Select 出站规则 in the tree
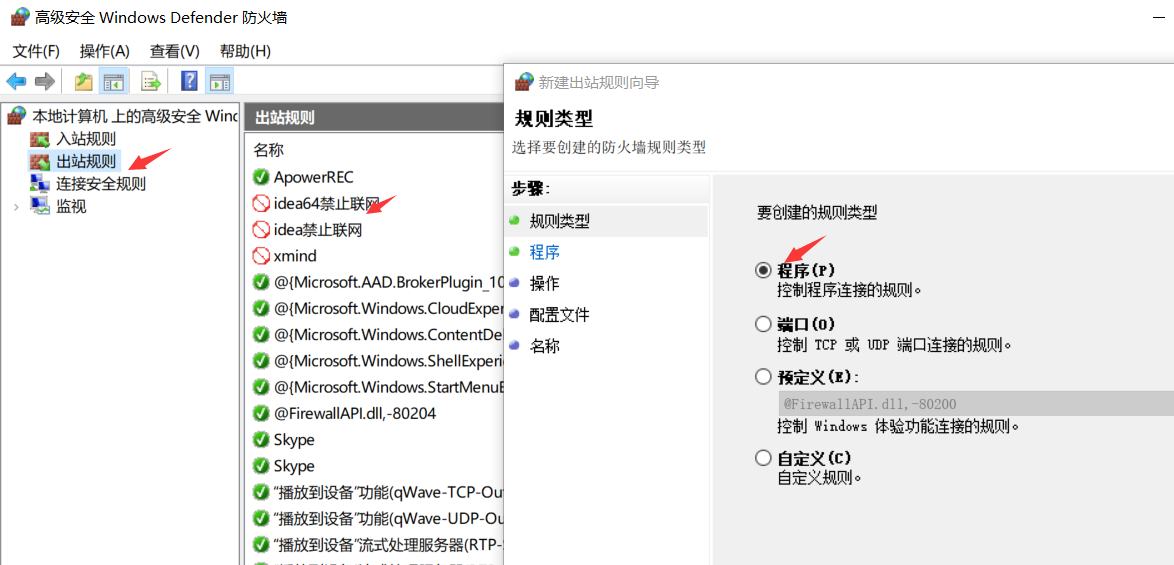 point(86,161)
